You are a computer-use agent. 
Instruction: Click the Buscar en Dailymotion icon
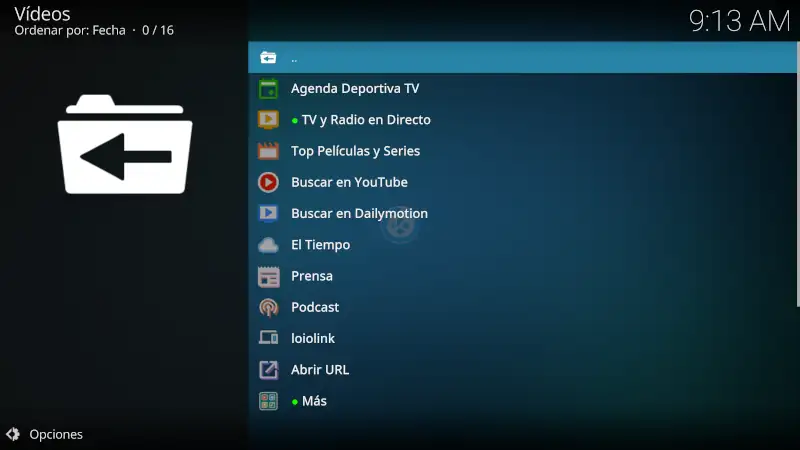pos(268,213)
